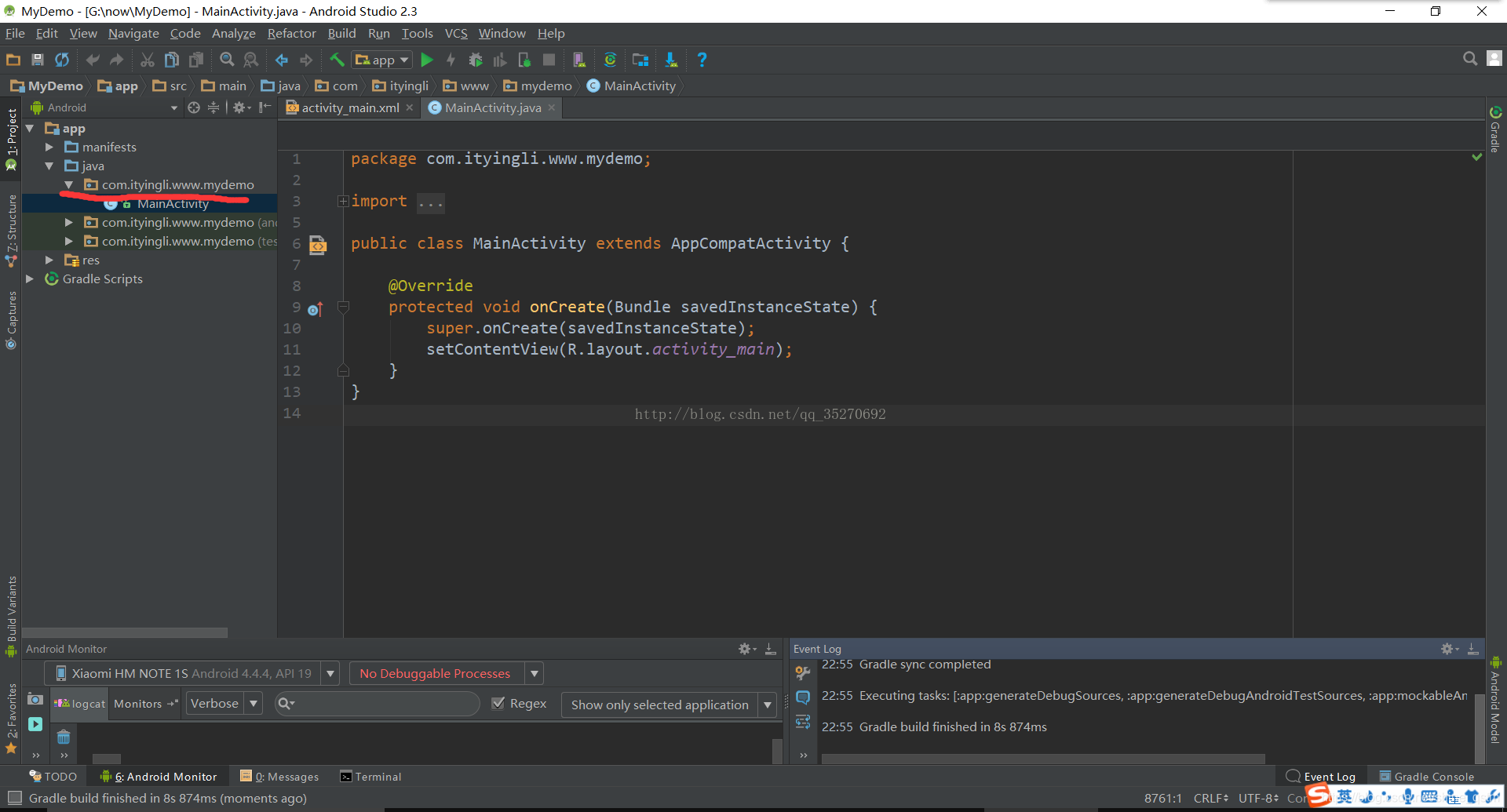The height and width of the screenshot is (812, 1507).
Task: Start debugging with the bug icon
Action: pyautogui.click(x=475, y=60)
